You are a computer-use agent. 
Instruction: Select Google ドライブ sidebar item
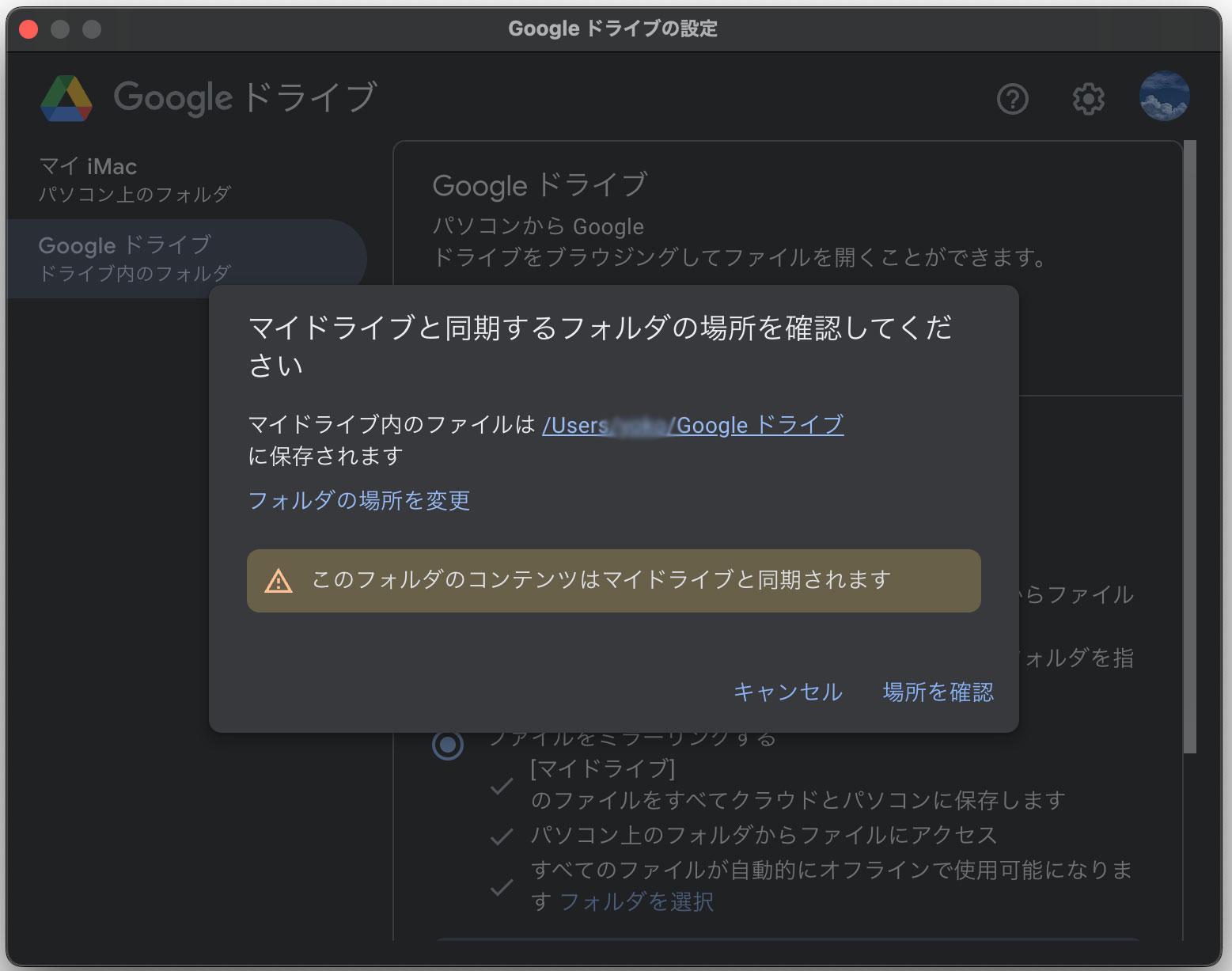point(187,259)
